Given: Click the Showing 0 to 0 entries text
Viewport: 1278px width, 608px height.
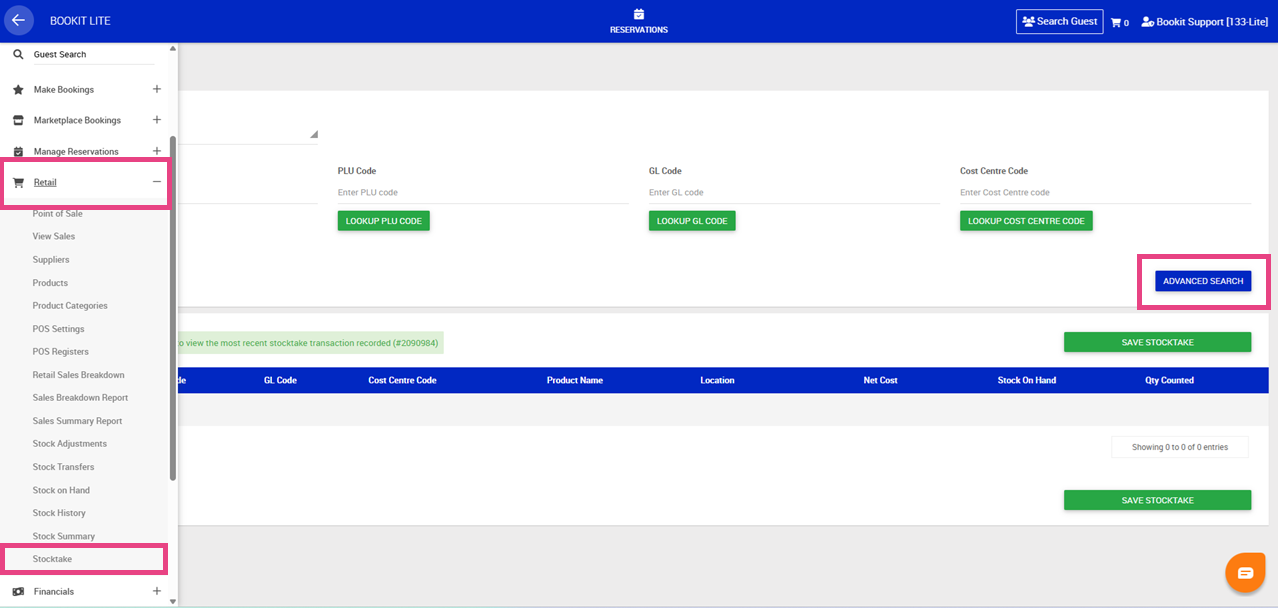Looking at the screenshot, I should [x=1180, y=447].
